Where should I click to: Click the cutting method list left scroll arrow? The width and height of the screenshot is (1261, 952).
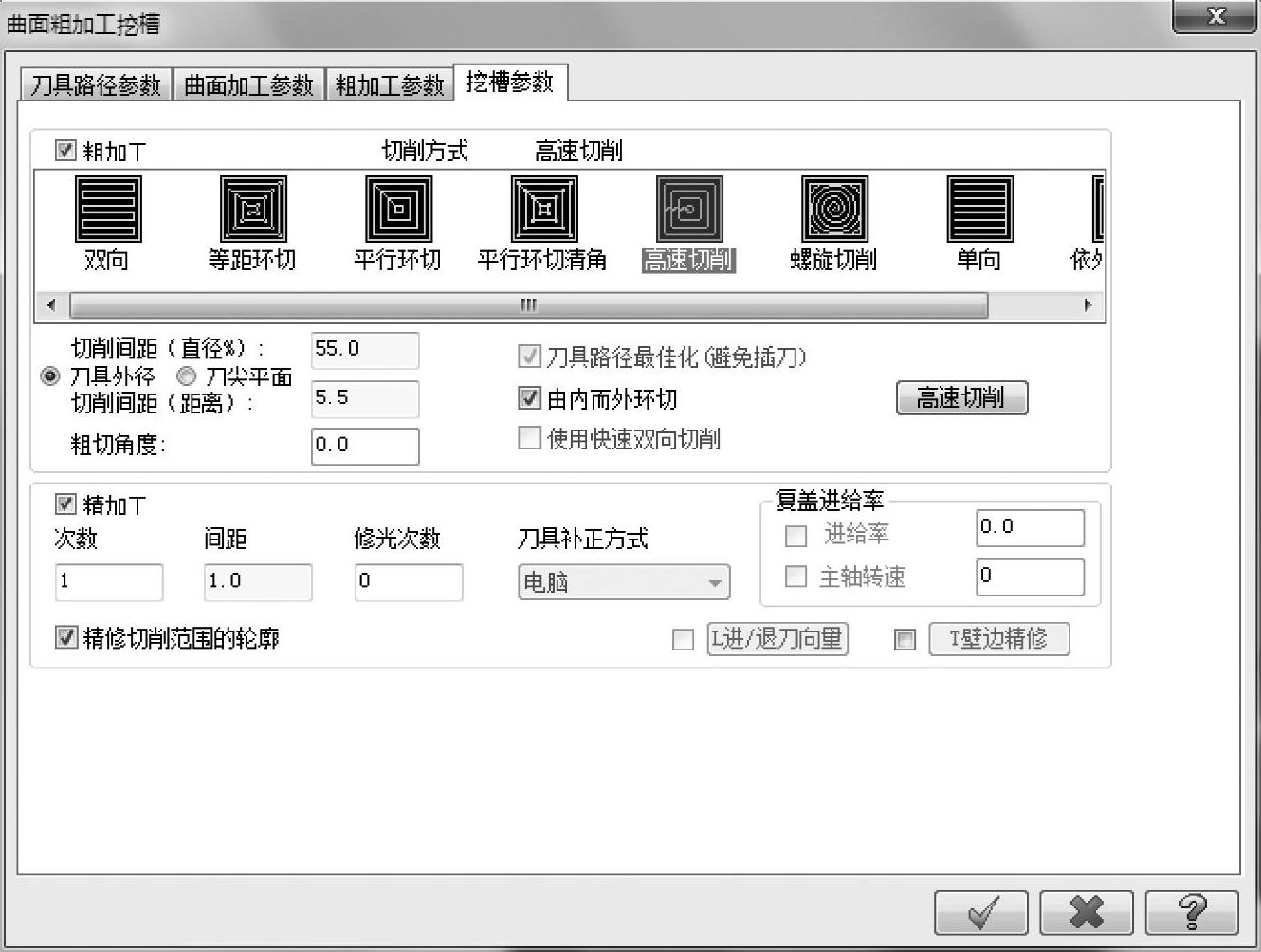51,305
